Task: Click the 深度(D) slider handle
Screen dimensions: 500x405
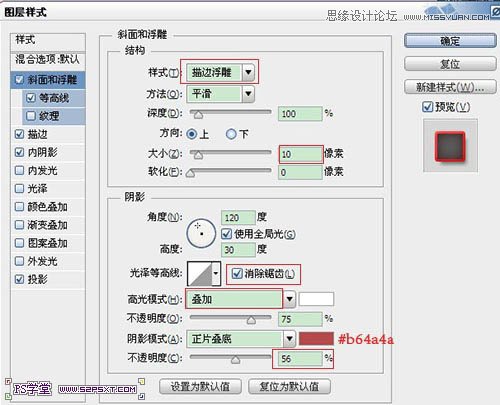Action: coord(198,115)
